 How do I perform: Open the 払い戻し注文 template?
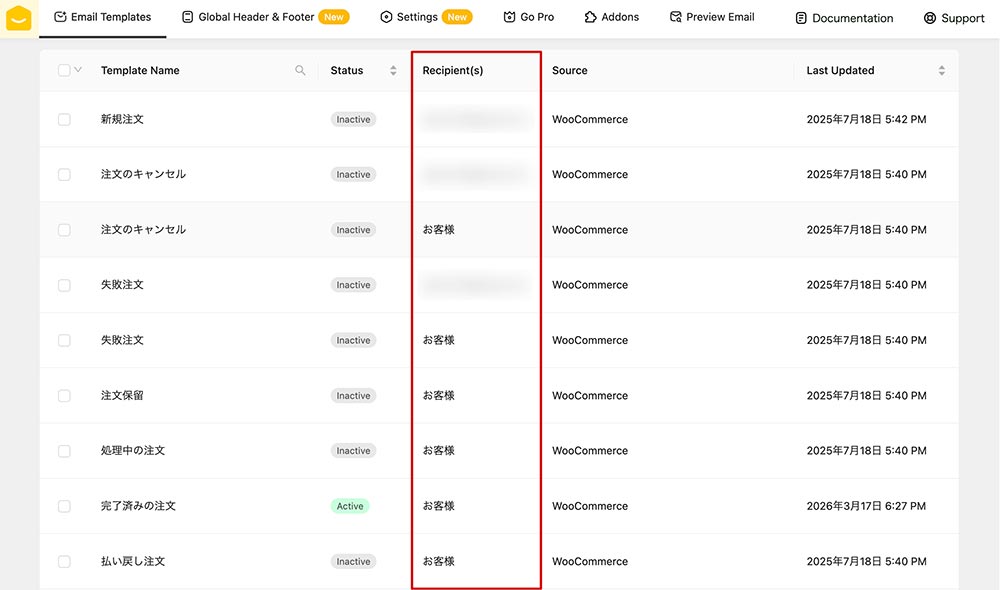[x=133, y=562]
